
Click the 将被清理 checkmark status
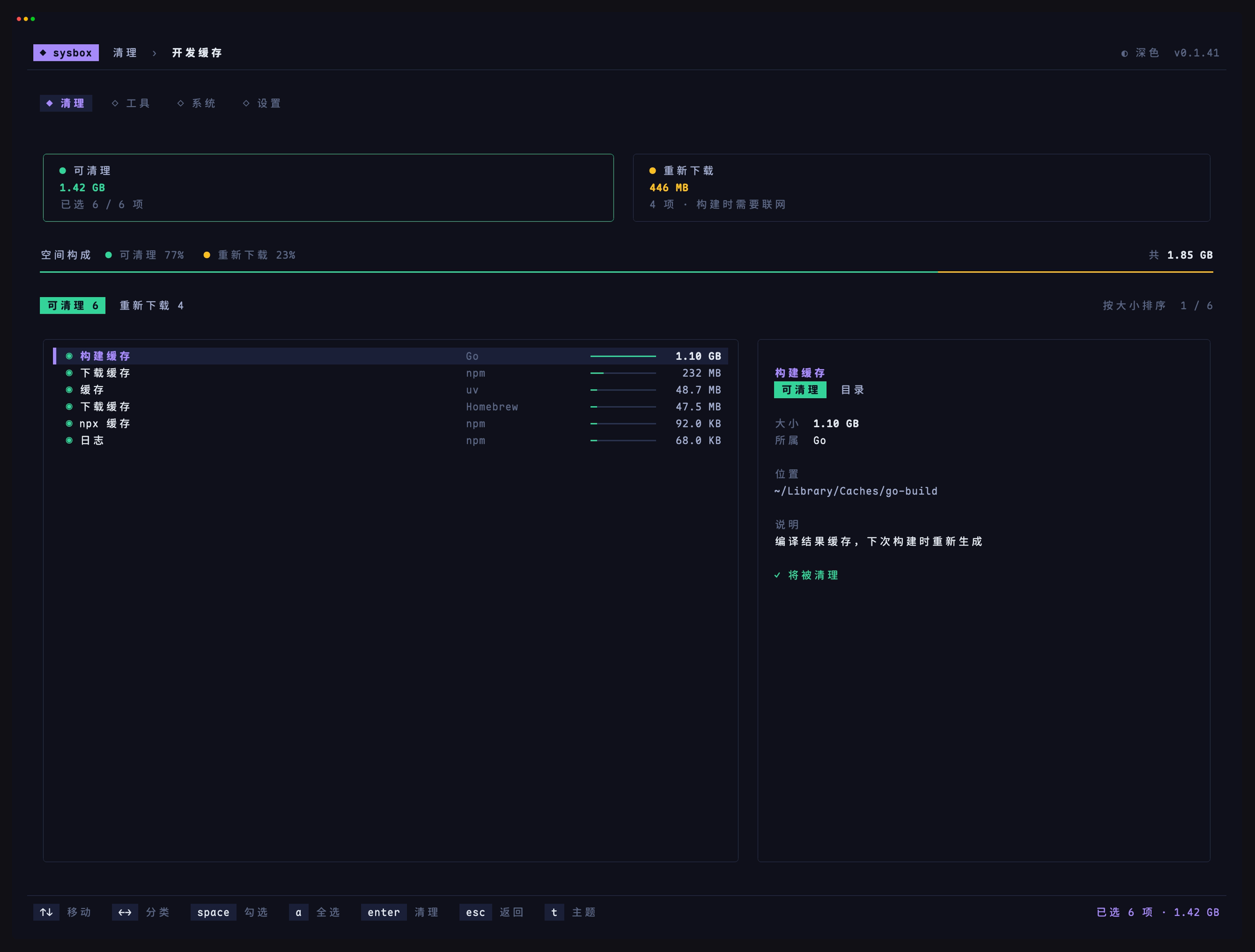[x=806, y=575]
